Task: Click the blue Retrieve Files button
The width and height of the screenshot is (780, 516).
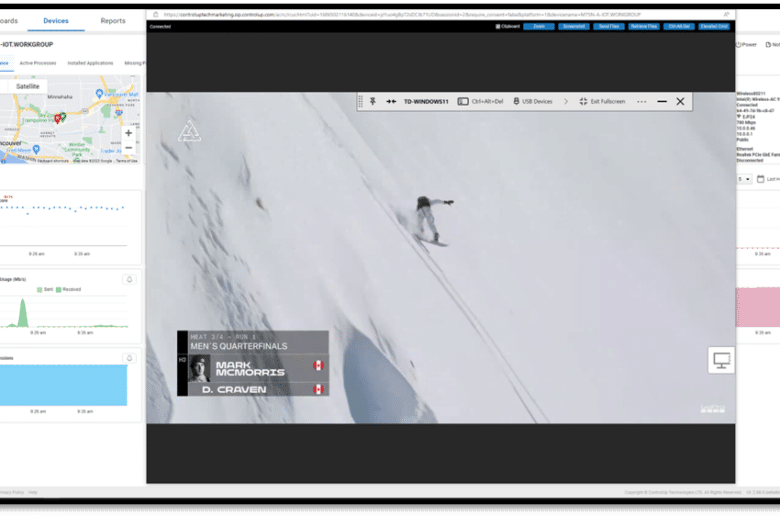Action: tap(644, 26)
